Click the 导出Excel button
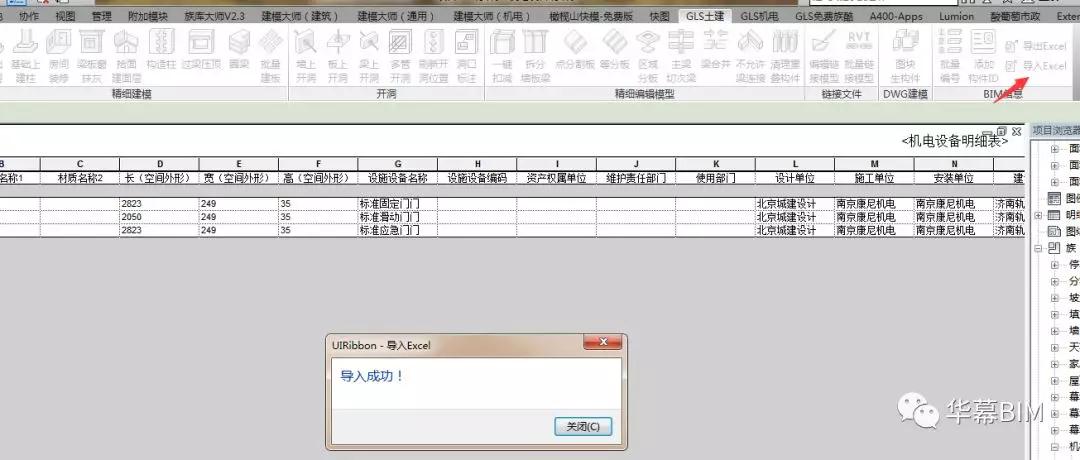The width and height of the screenshot is (1080, 460). point(1036,46)
